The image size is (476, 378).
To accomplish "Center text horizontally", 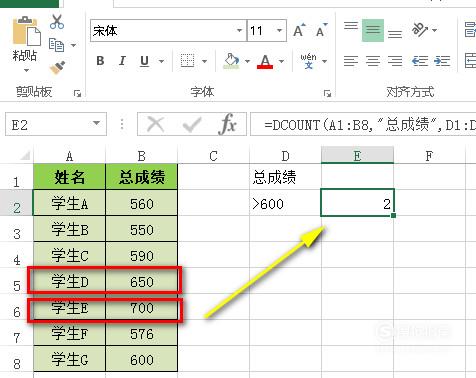I will coord(373,61).
